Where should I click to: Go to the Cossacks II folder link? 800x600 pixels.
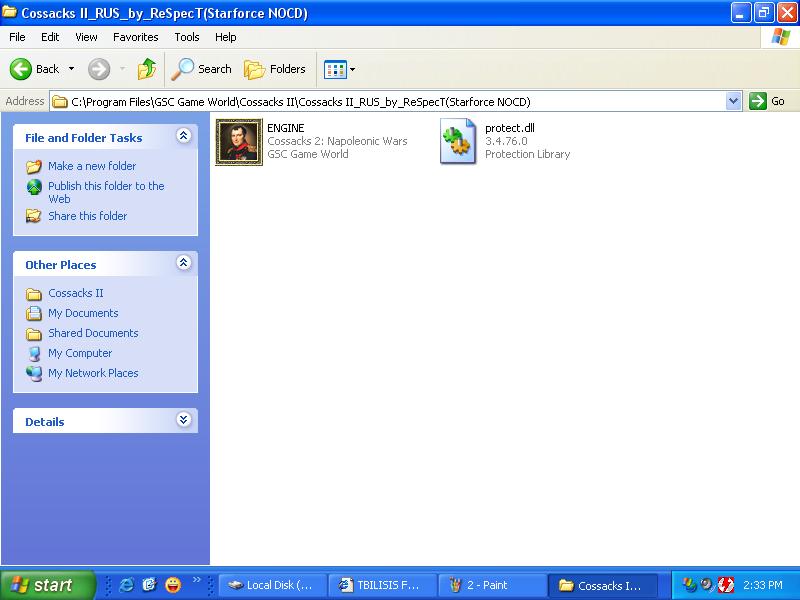click(76, 293)
